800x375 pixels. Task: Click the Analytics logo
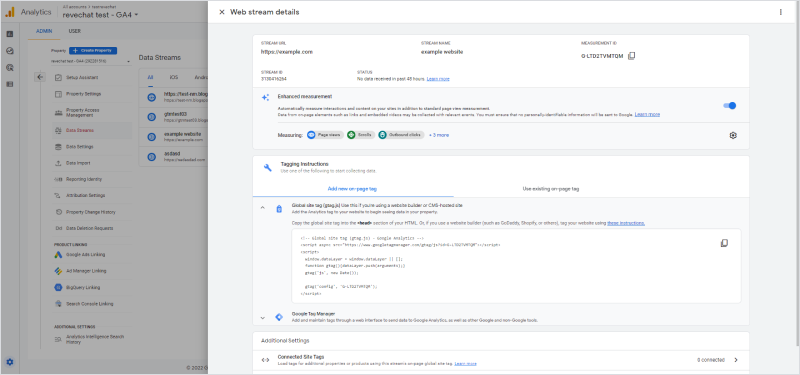10,12
